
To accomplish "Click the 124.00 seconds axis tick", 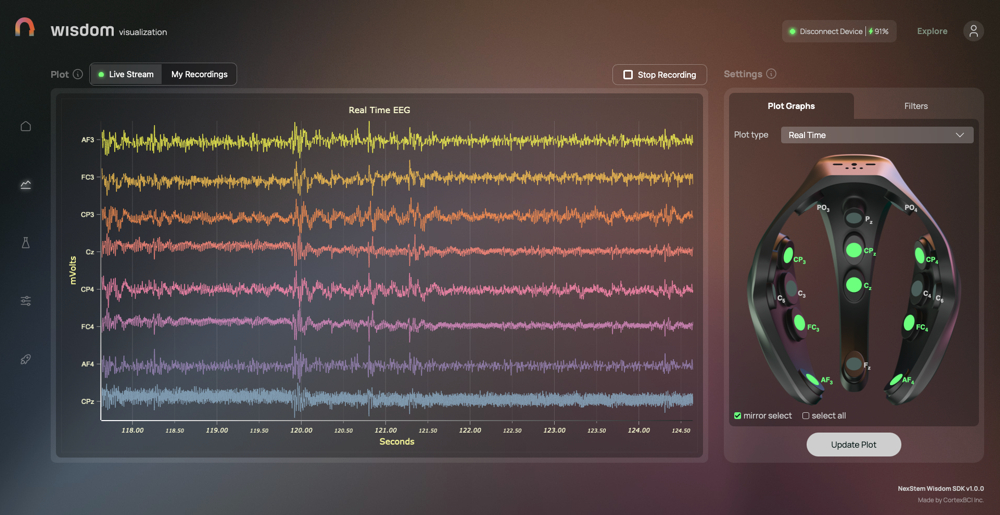I will point(638,430).
